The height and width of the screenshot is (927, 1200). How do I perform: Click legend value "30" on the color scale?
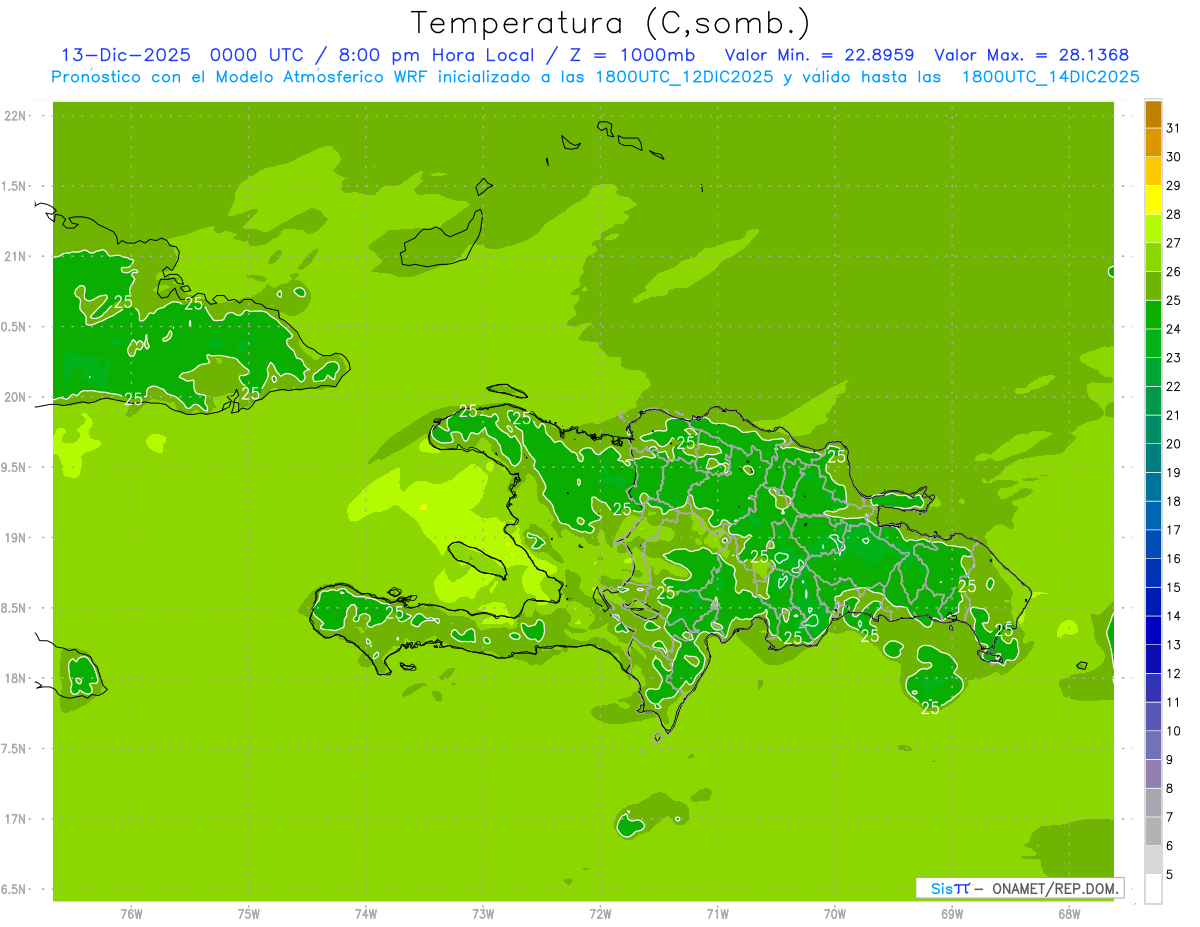(1174, 157)
